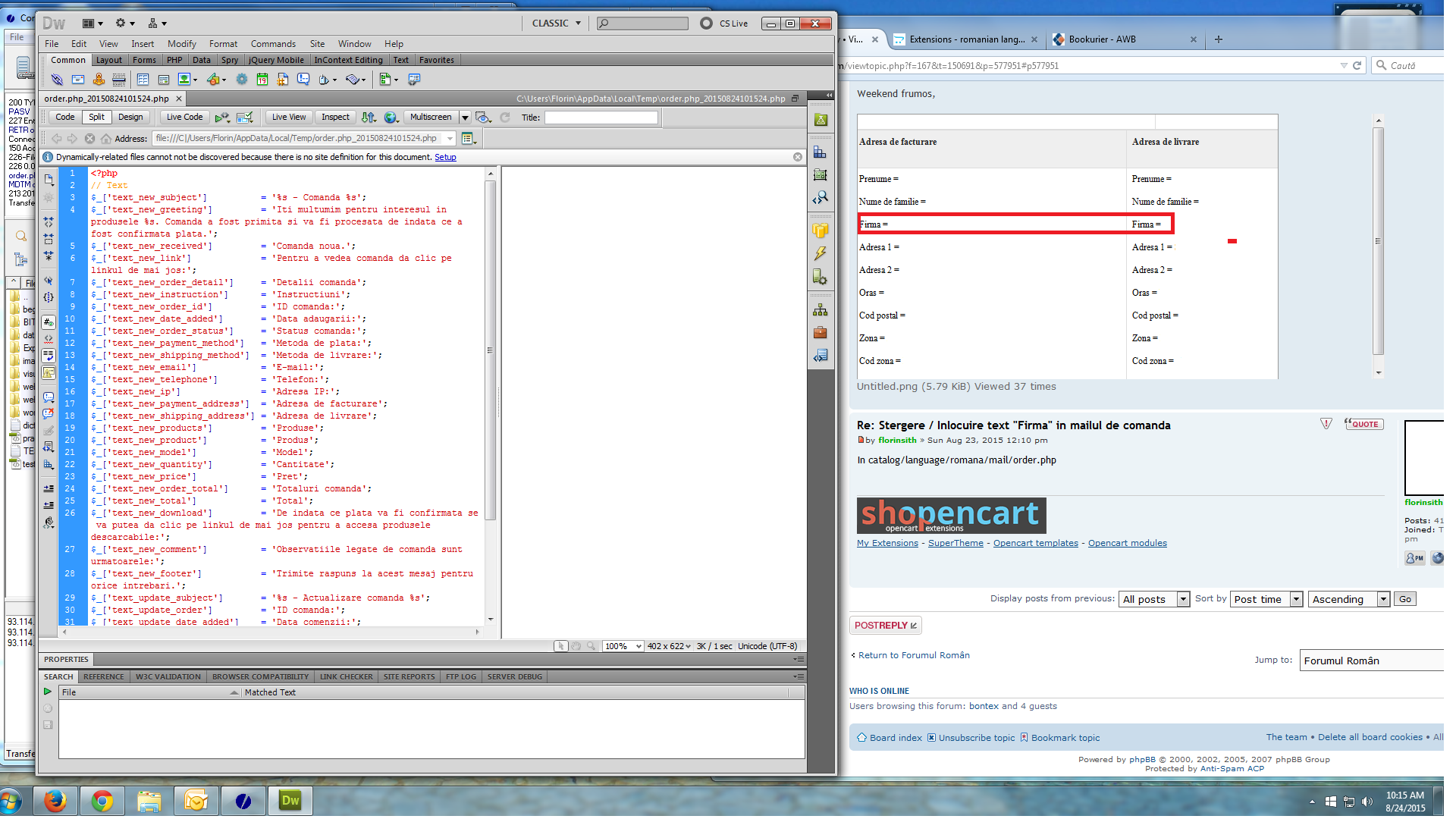Open CSS Styles panel icon
1456x819 pixels.
(x=821, y=152)
